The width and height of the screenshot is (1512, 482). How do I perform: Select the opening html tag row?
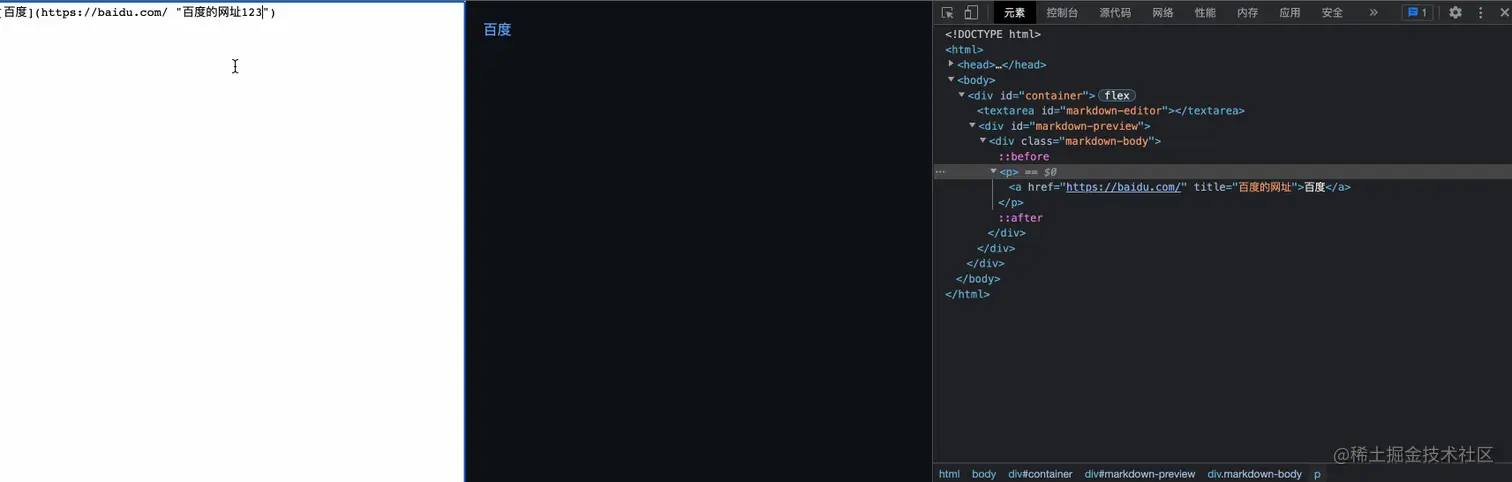[x=964, y=49]
